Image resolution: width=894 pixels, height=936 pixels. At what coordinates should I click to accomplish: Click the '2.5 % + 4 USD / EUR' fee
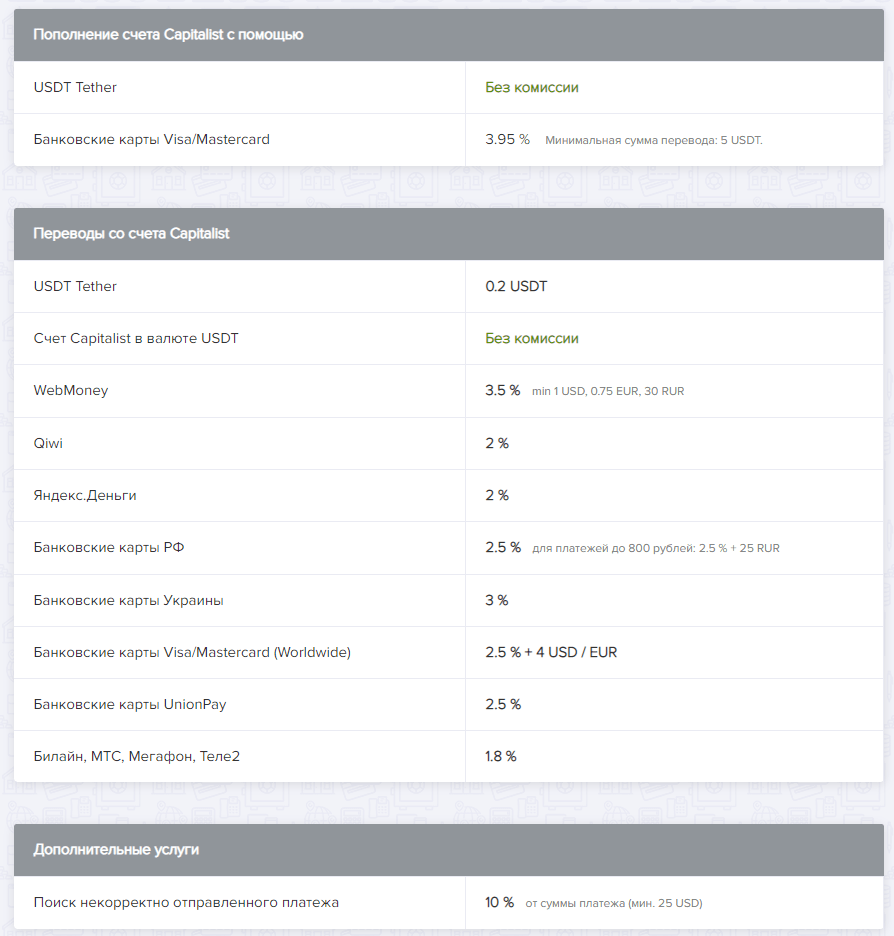(x=551, y=652)
